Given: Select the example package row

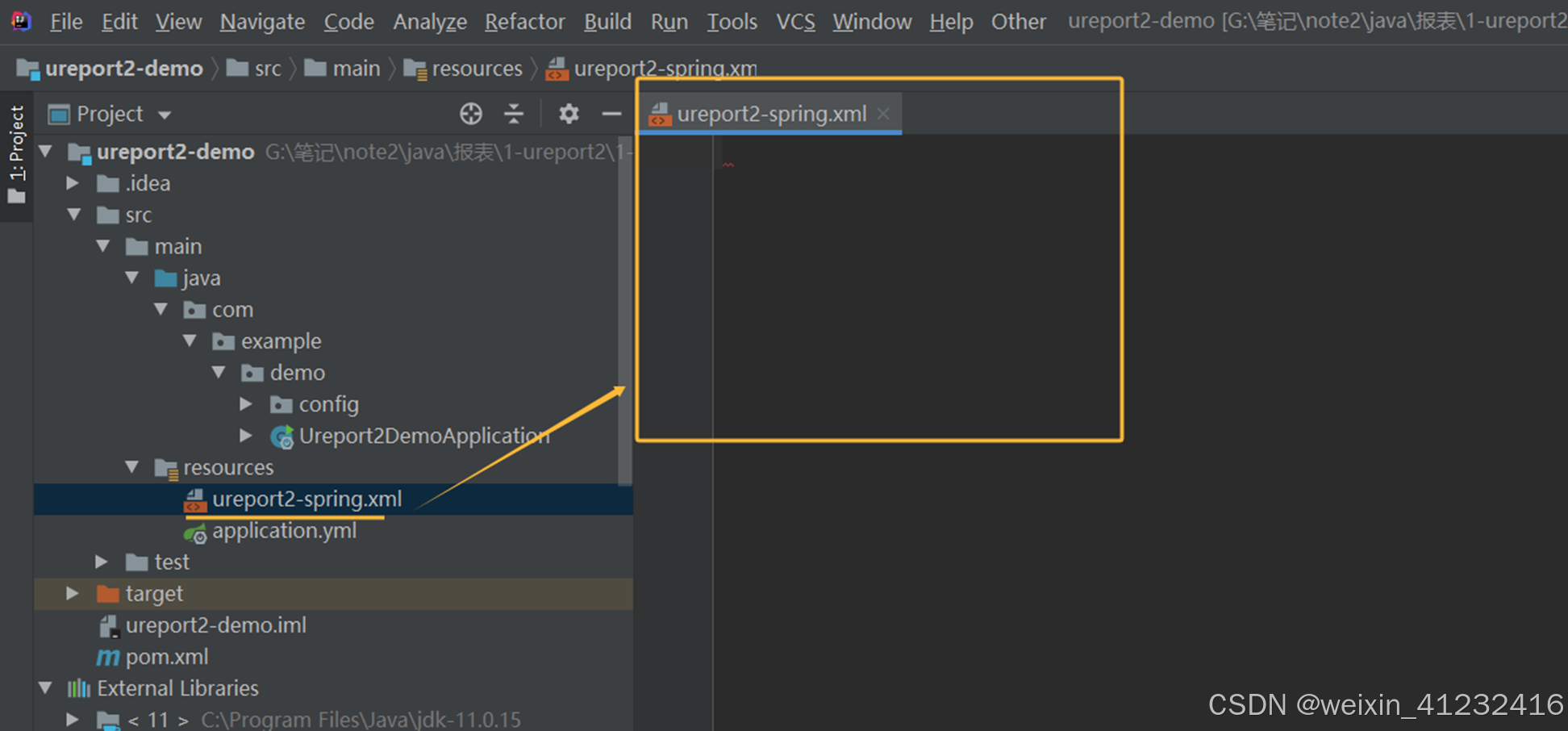Looking at the screenshot, I should click(x=333, y=341).
